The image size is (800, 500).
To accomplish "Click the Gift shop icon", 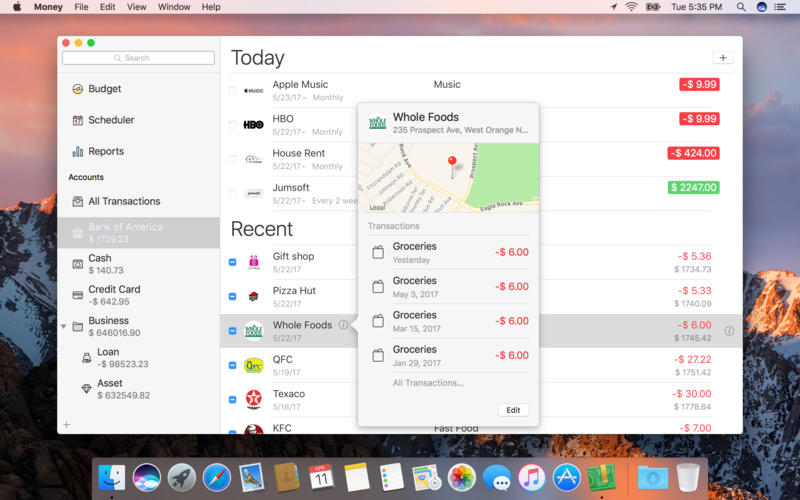I will tap(254, 262).
